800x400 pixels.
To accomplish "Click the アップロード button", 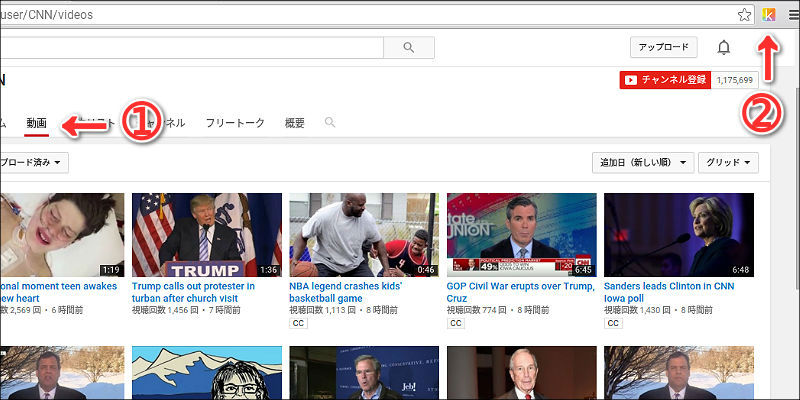I will (664, 47).
